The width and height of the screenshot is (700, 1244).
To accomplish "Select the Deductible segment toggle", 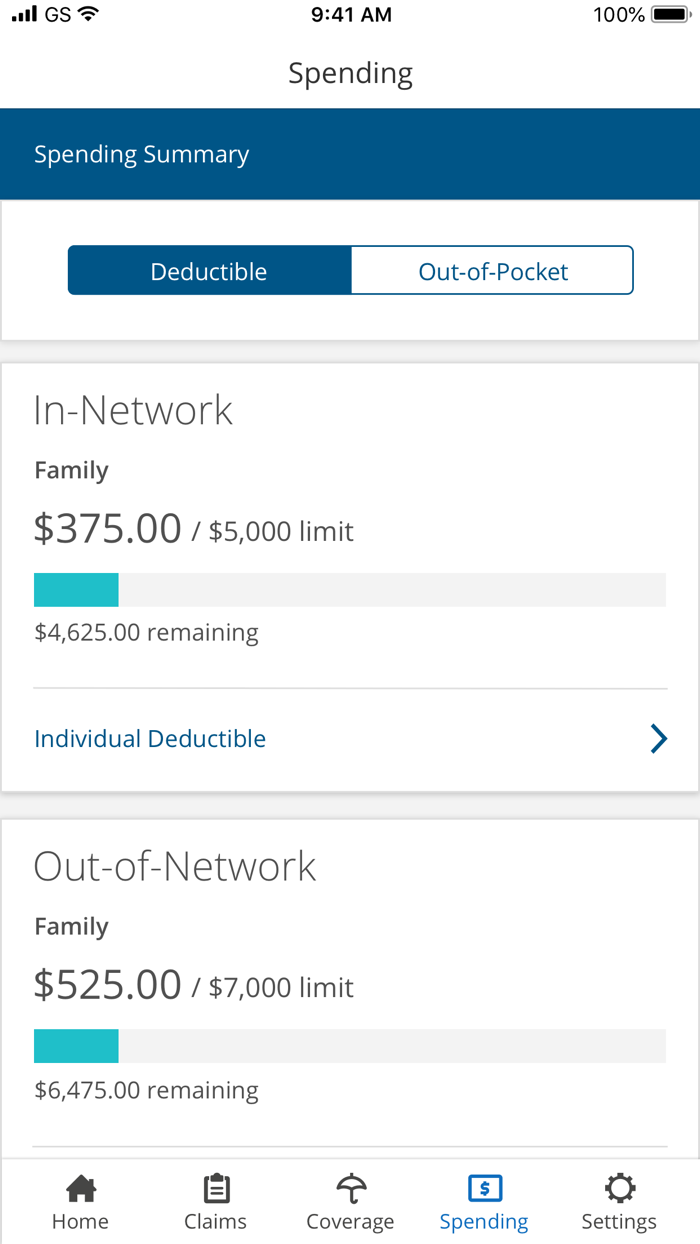I will click(x=209, y=270).
